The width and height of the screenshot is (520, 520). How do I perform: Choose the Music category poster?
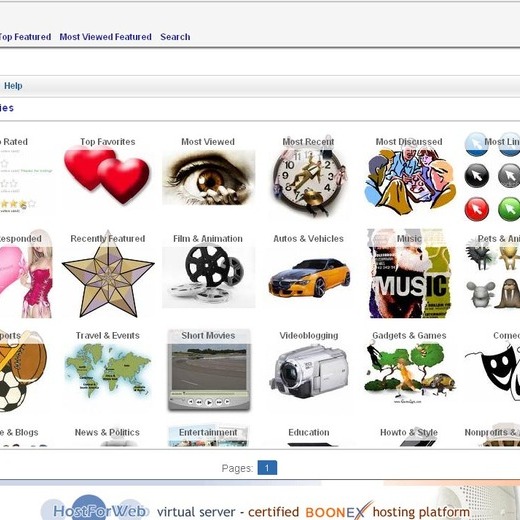pos(410,273)
